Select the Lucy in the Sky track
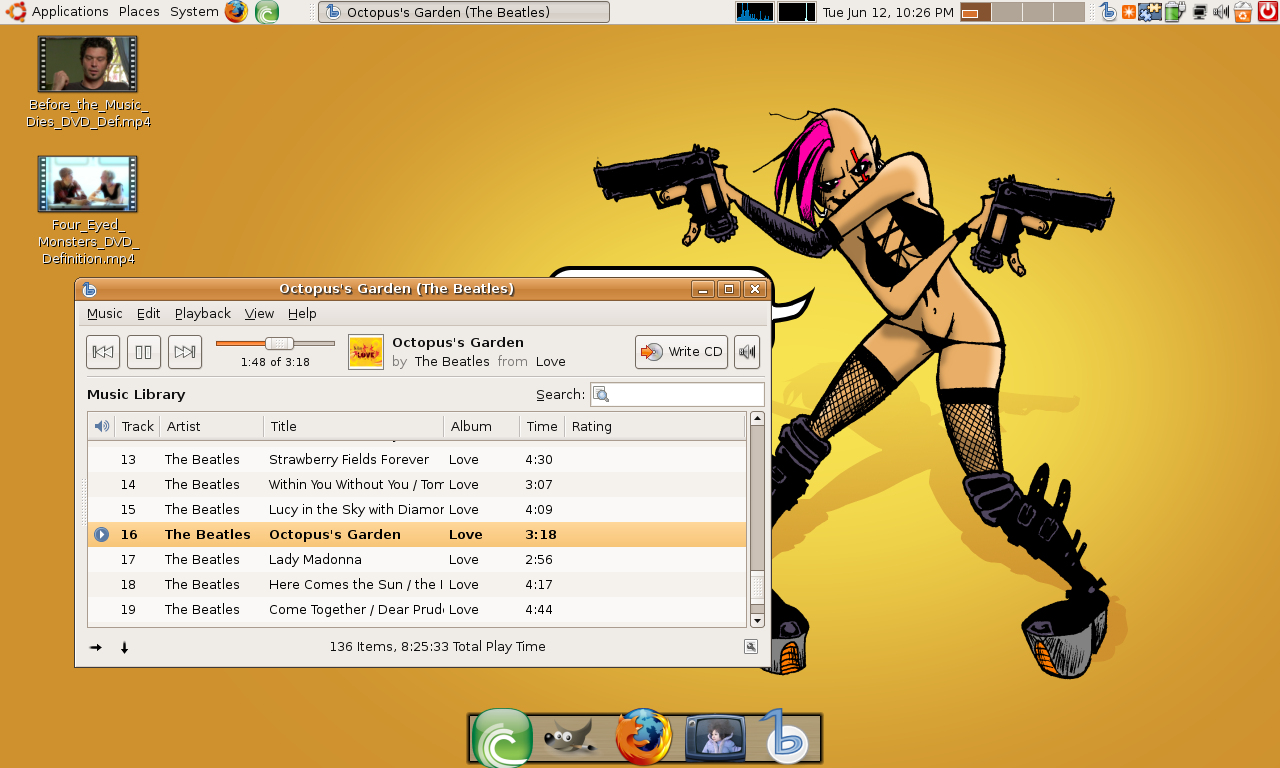 click(x=417, y=509)
